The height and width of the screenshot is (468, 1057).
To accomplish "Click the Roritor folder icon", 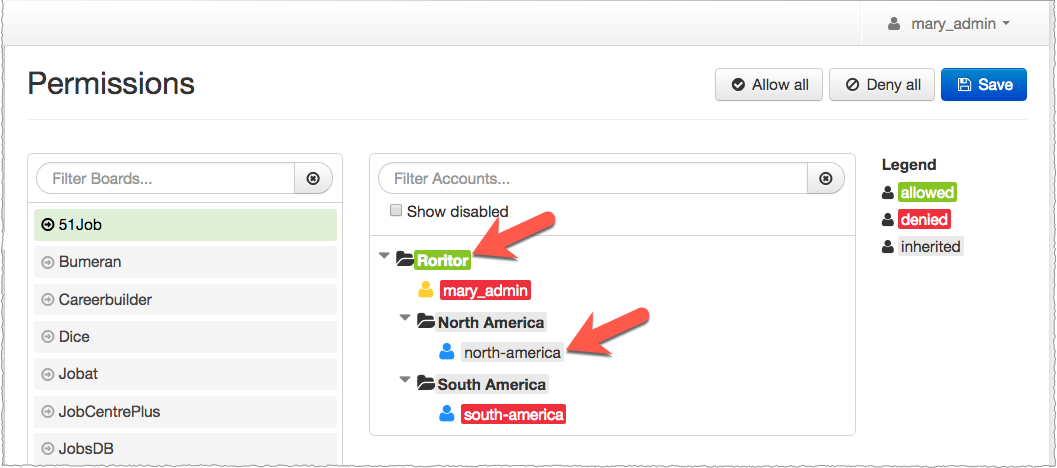I will (x=405, y=260).
